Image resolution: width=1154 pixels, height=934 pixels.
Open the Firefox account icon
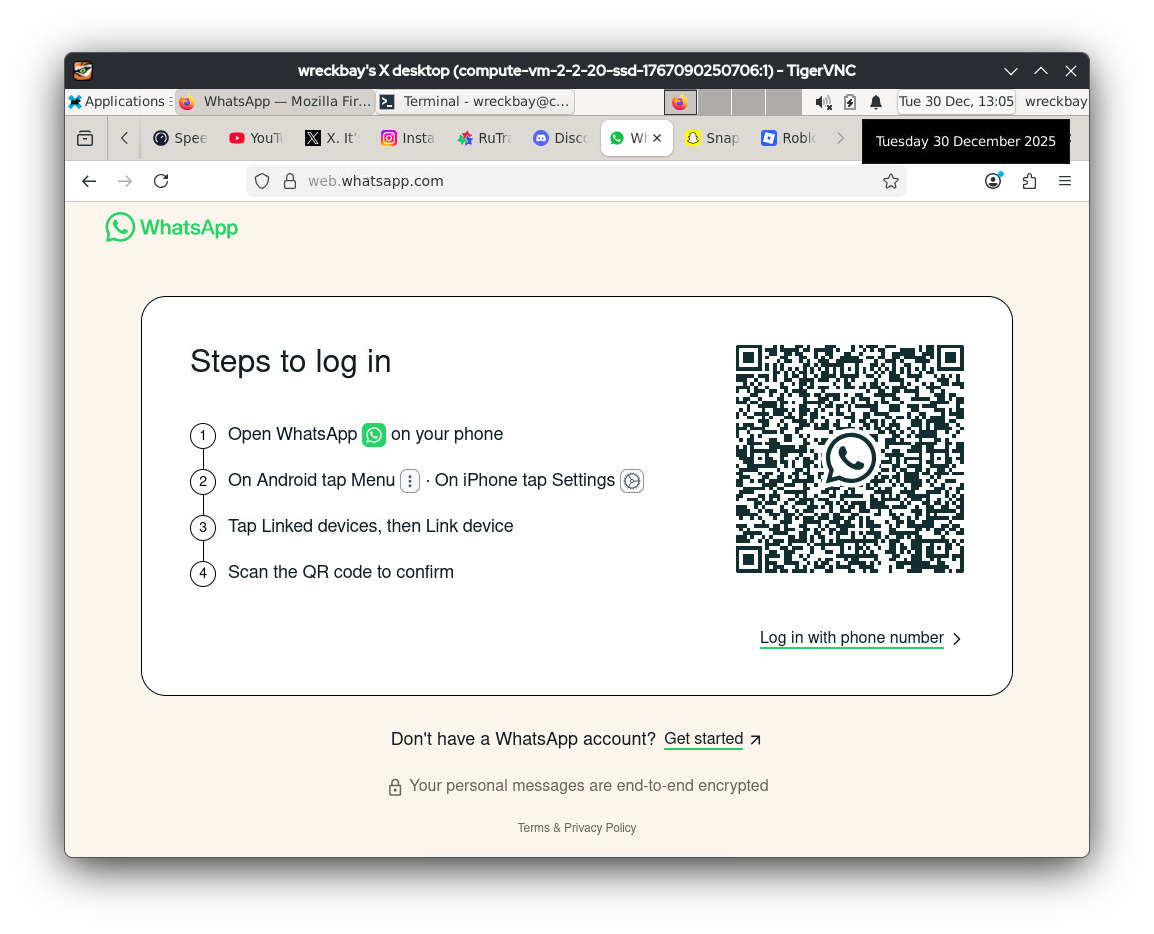[993, 181]
